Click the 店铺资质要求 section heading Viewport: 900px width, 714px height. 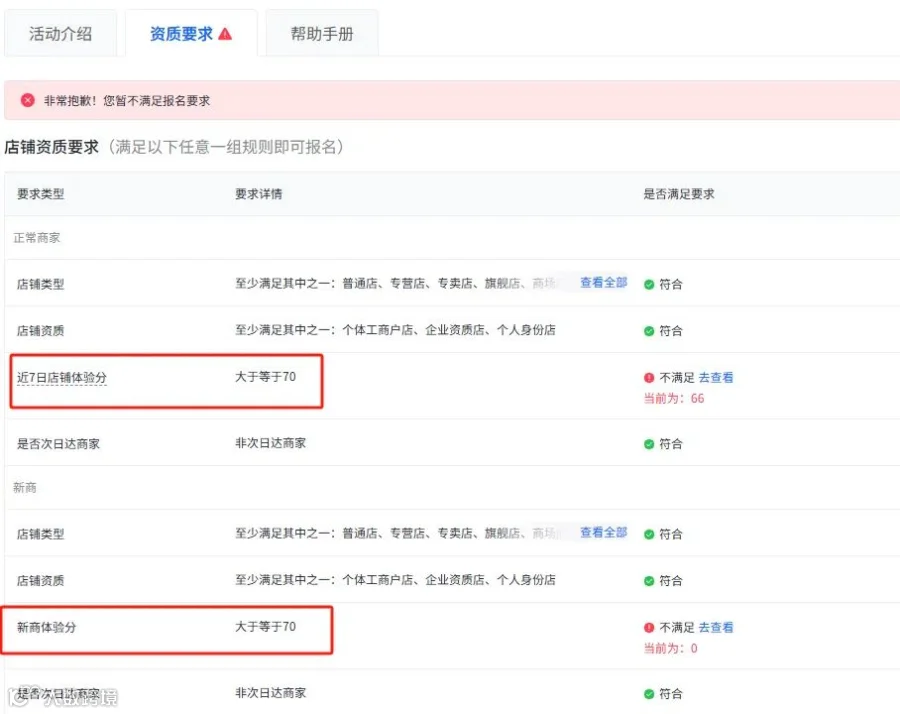pyautogui.click(x=52, y=147)
